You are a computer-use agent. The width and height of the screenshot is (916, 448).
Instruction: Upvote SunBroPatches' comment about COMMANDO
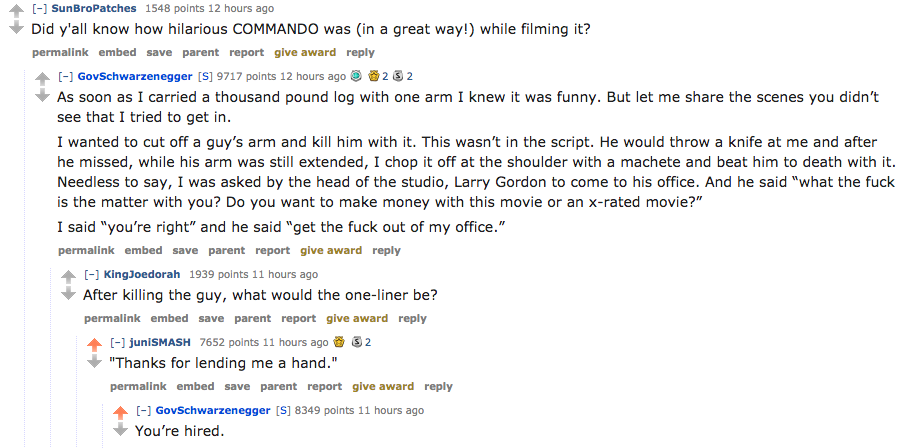(15, 11)
